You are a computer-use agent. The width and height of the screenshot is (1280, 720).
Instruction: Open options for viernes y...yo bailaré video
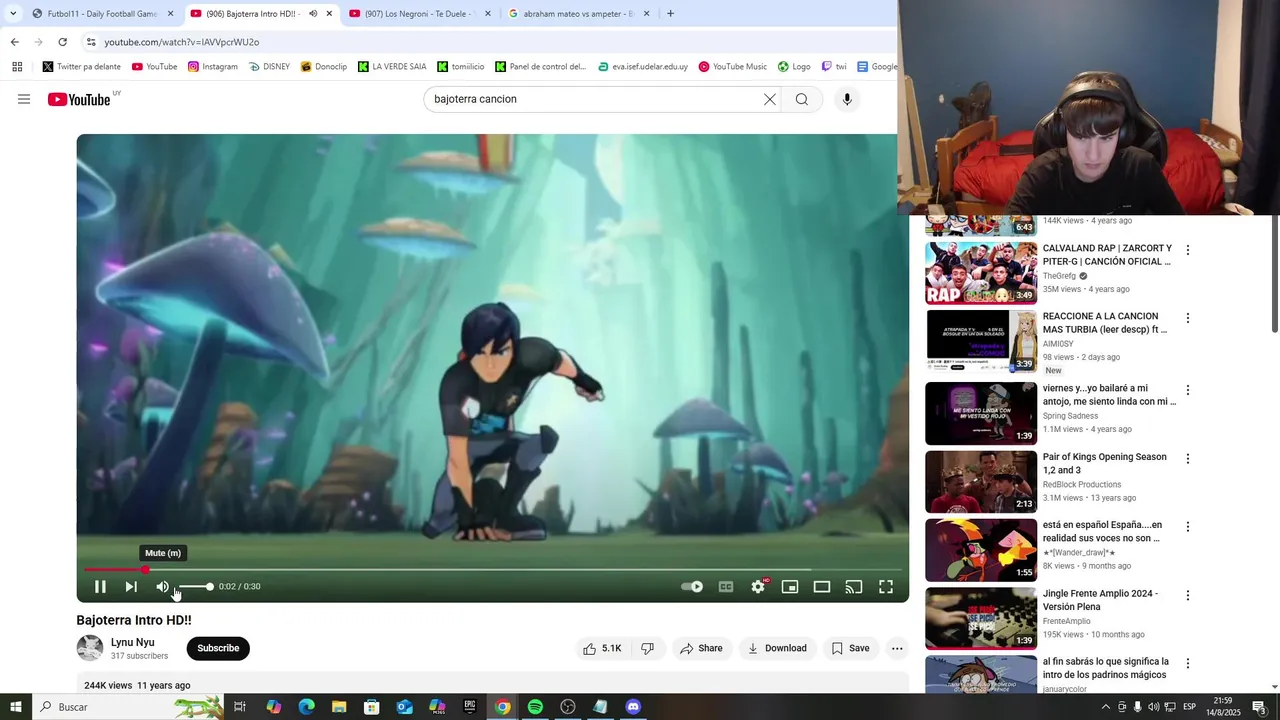[x=1188, y=390]
